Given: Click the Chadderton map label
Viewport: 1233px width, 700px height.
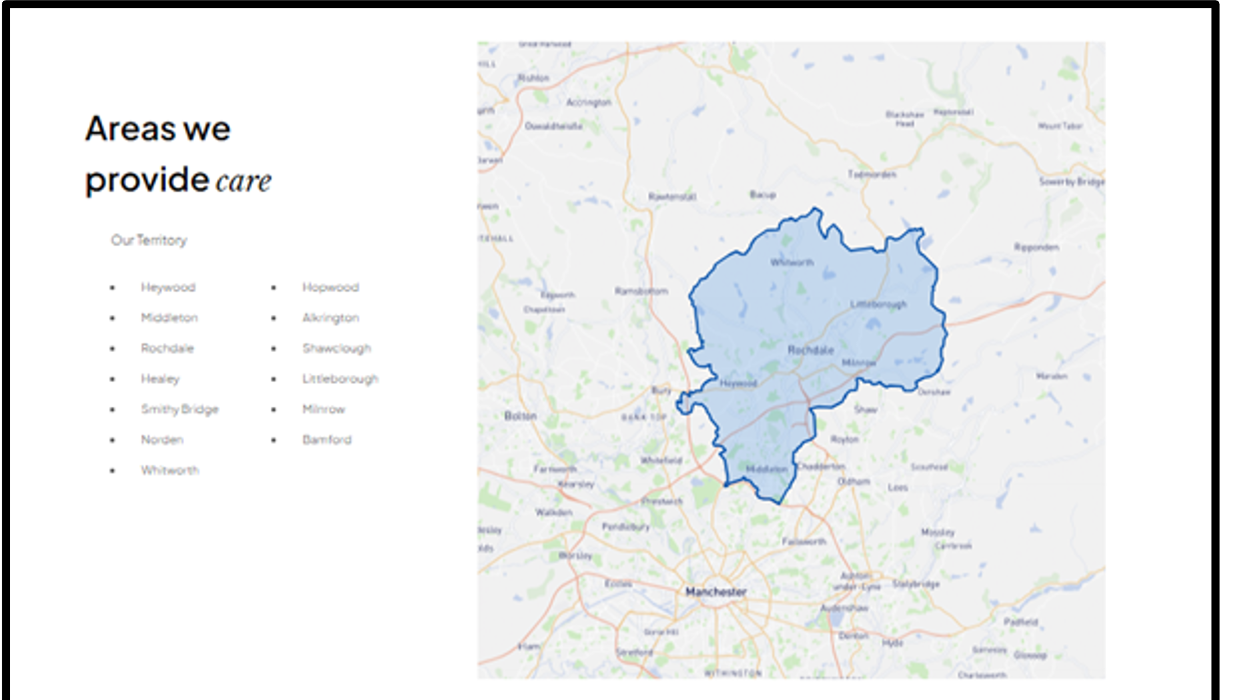Looking at the screenshot, I should point(821,467).
